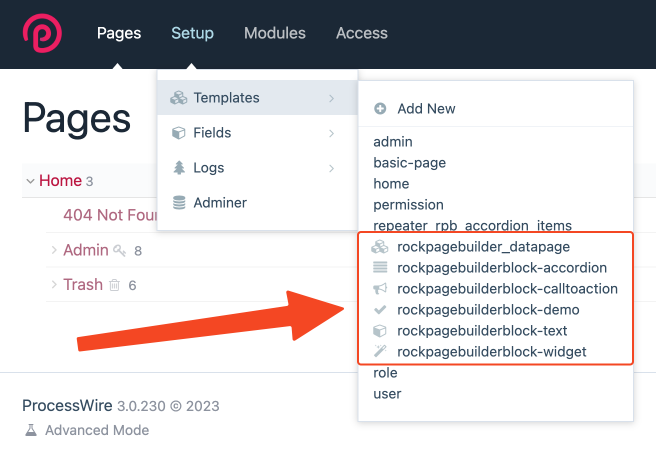Click the Add New plus icon
This screenshot has height=464, width=656.
click(380, 109)
